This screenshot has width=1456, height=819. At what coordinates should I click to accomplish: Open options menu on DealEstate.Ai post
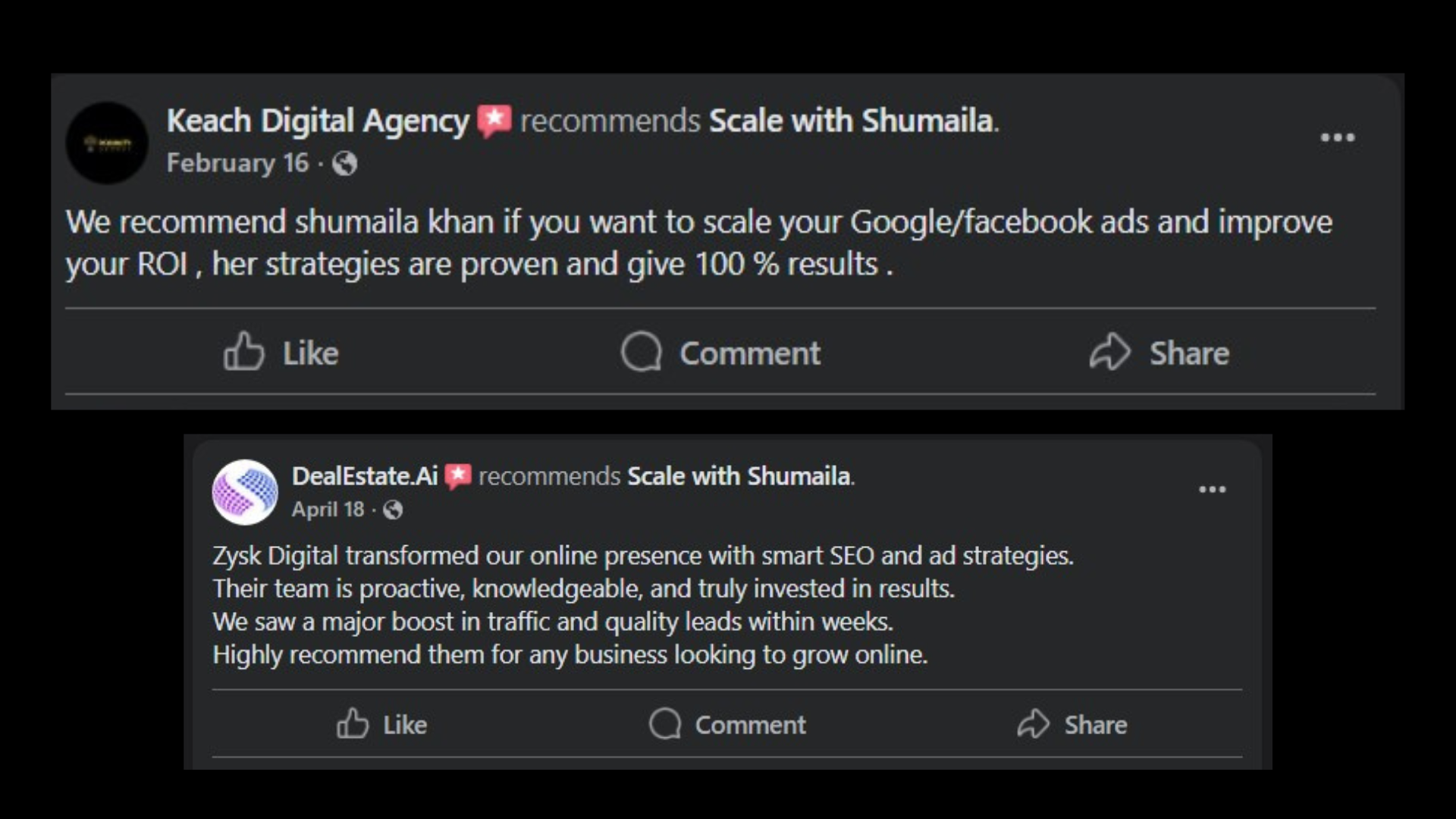tap(1212, 489)
